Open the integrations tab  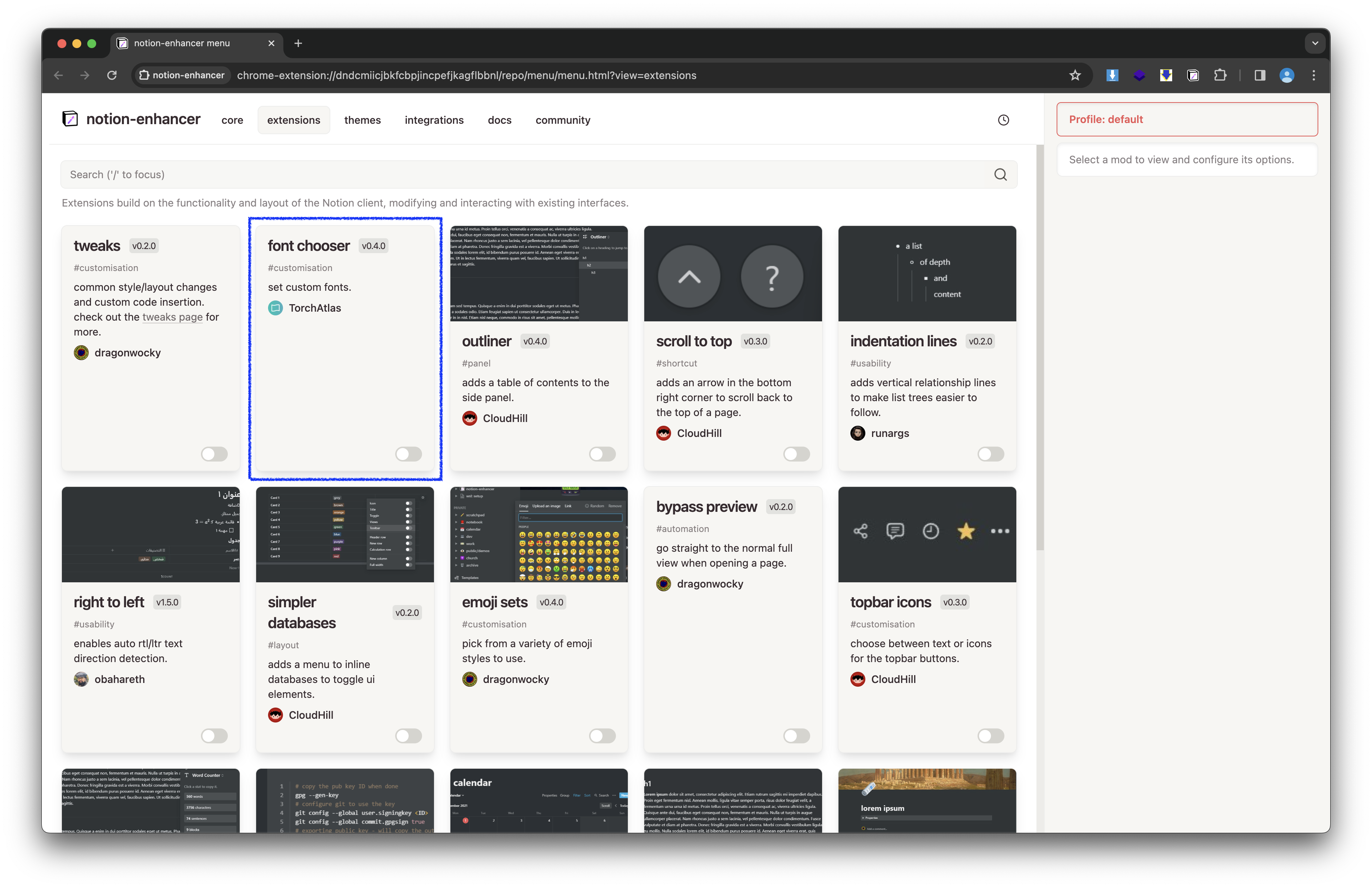(434, 120)
